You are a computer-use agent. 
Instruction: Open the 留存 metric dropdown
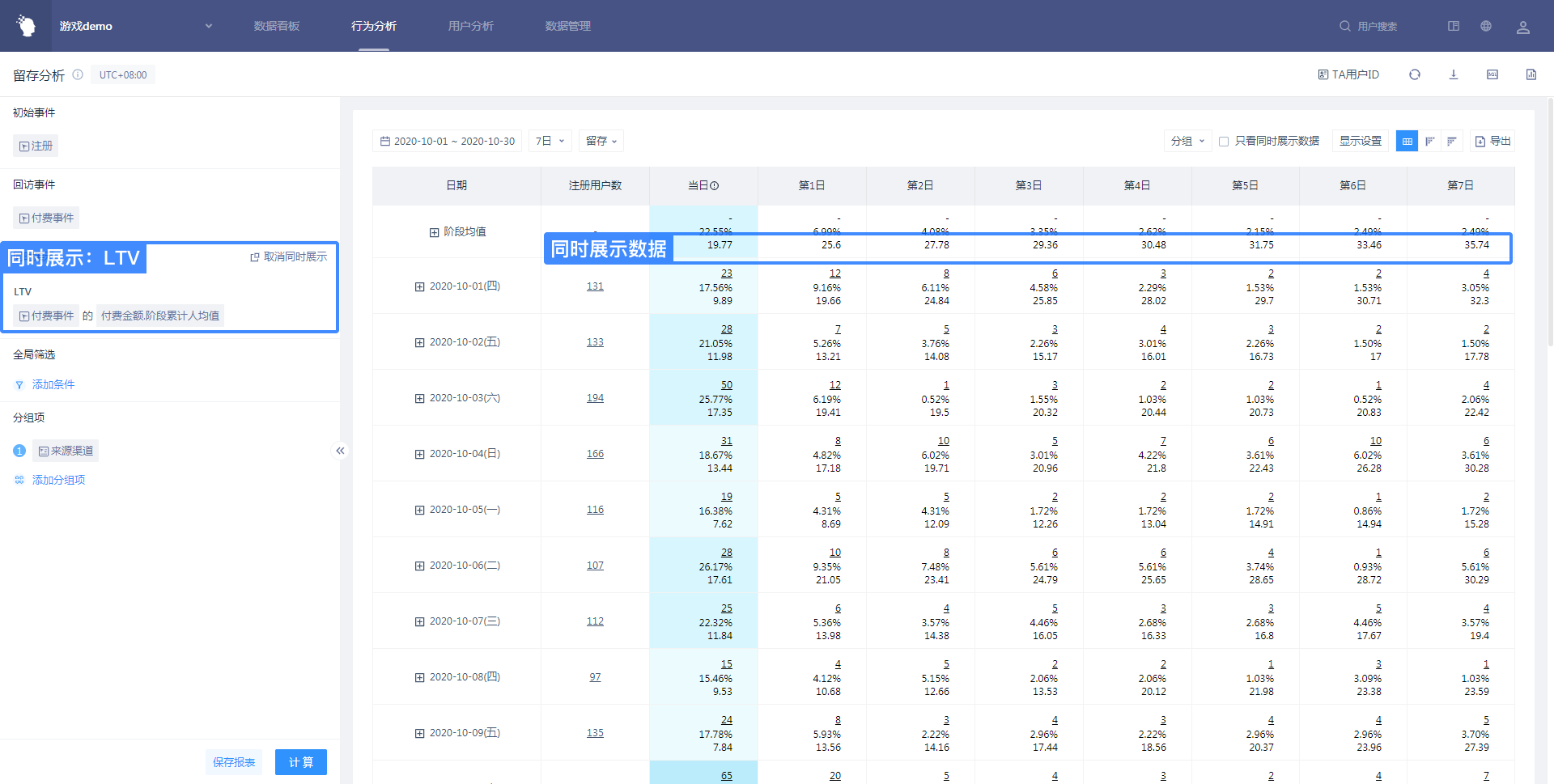coord(601,141)
